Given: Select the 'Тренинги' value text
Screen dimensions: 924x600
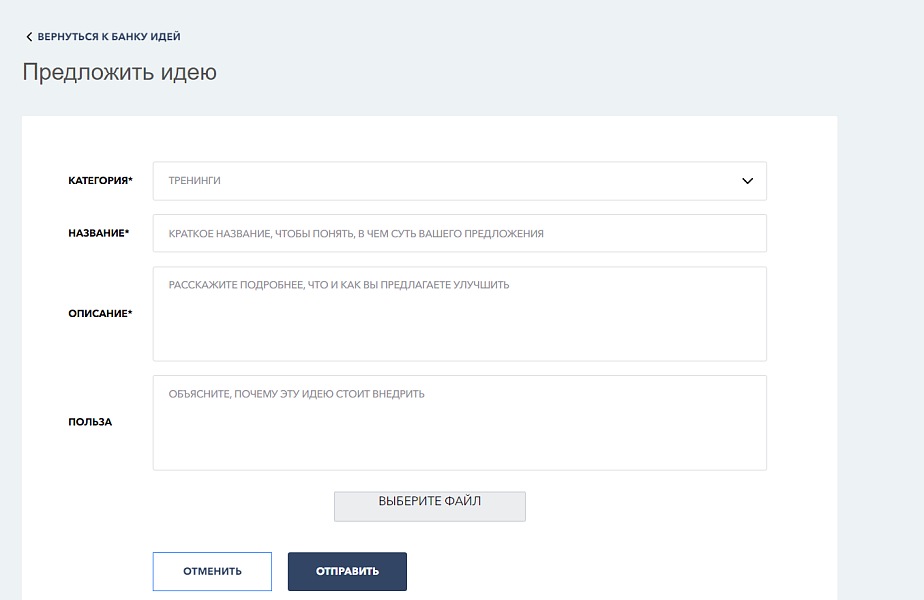Looking at the screenshot, I should pyautogui.click(x=194, y=181).
